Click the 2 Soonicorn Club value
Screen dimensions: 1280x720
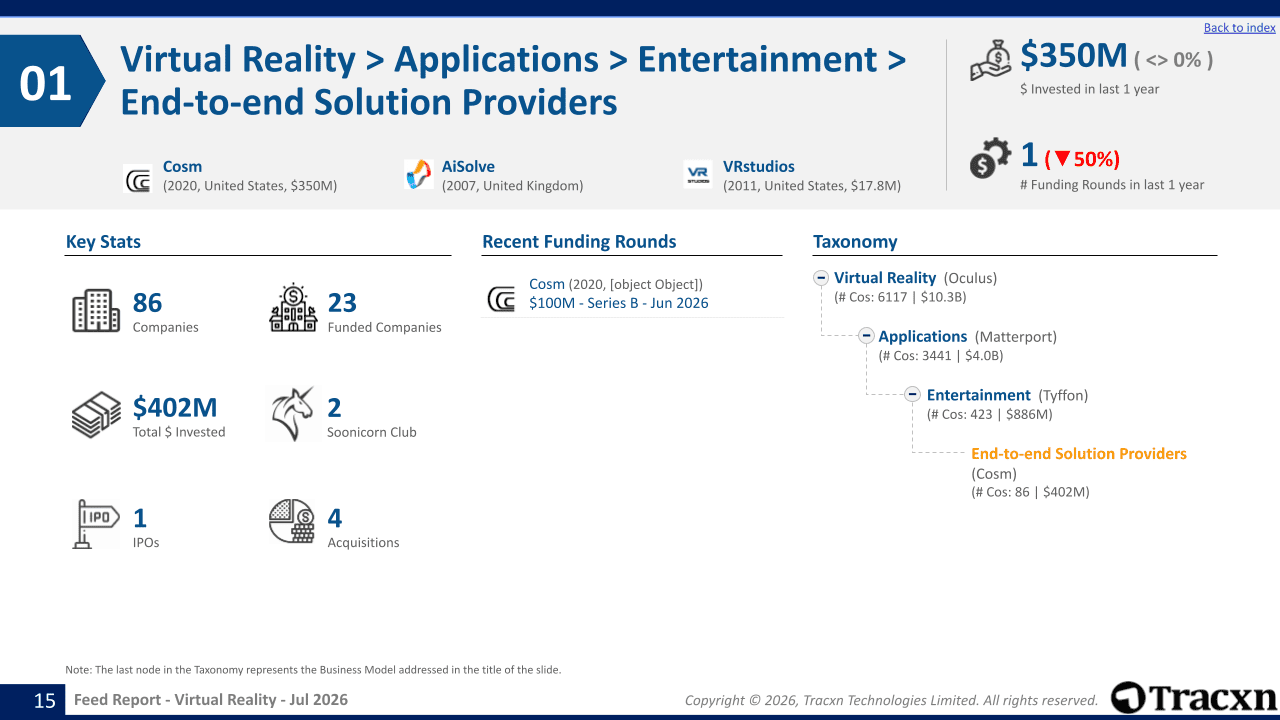point(335,408)
